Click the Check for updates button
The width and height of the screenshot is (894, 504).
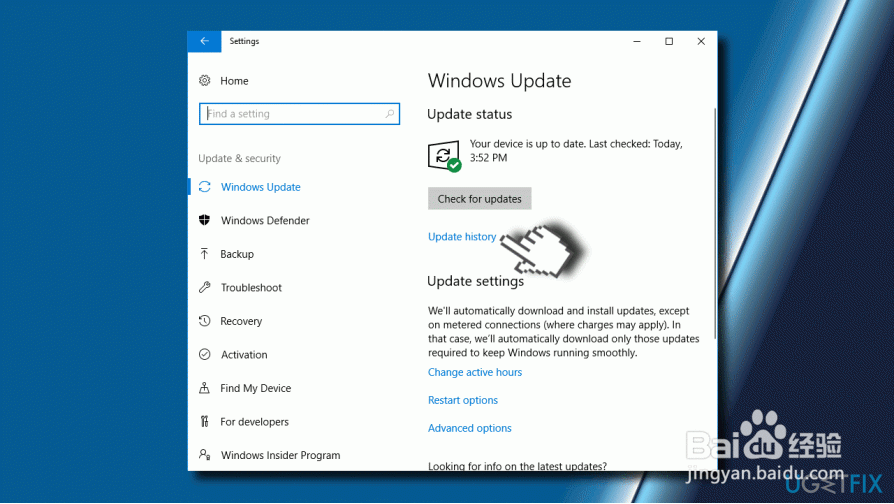pyautogui.click(x=479, y=199)
